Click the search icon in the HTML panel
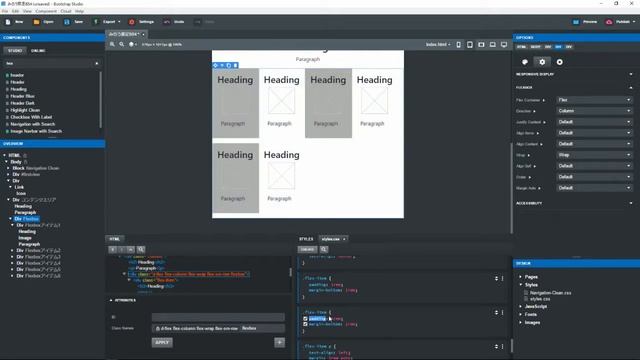 pyautogui.click(x=141, y=249)
